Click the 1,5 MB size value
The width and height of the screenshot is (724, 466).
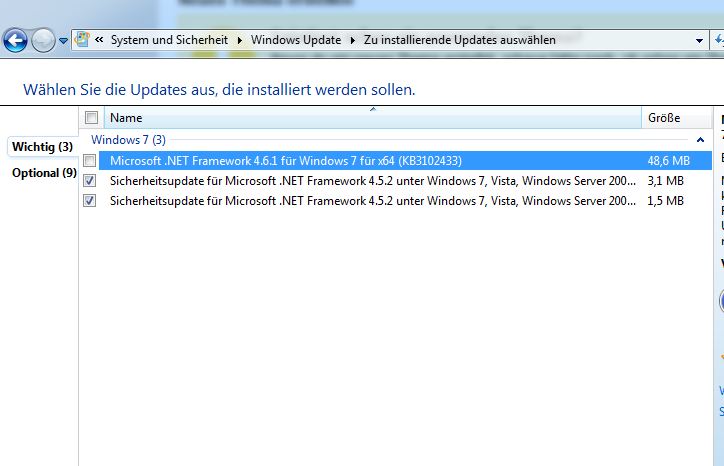(665, 201)
